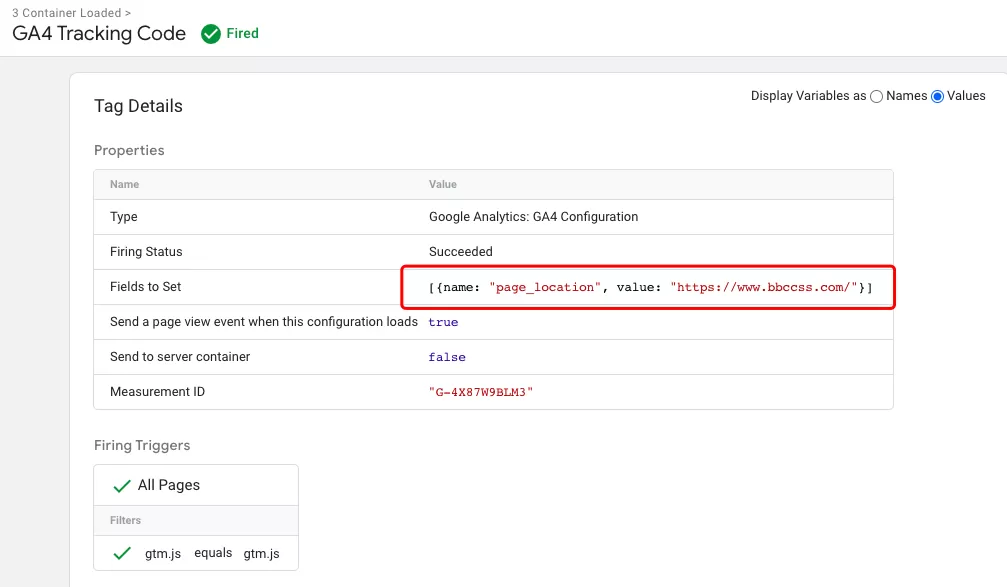Click the "Tag Details" heading

click(138, 106)
